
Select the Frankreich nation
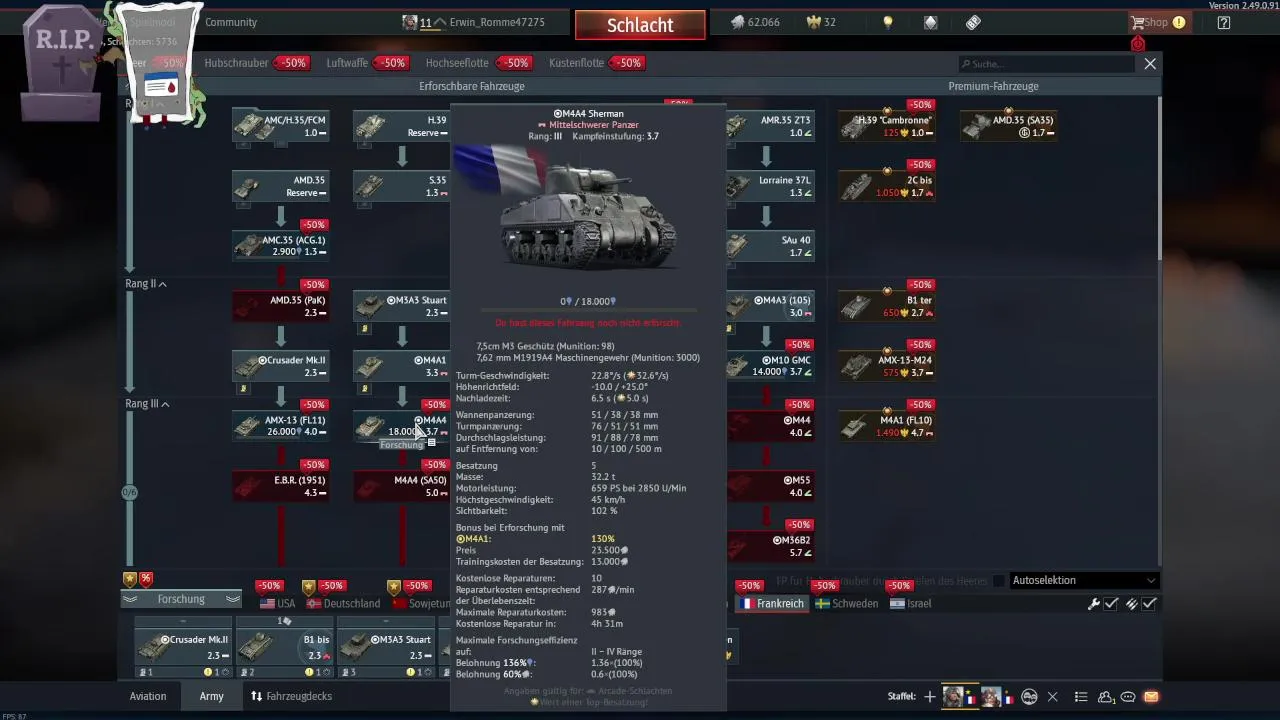771,604
